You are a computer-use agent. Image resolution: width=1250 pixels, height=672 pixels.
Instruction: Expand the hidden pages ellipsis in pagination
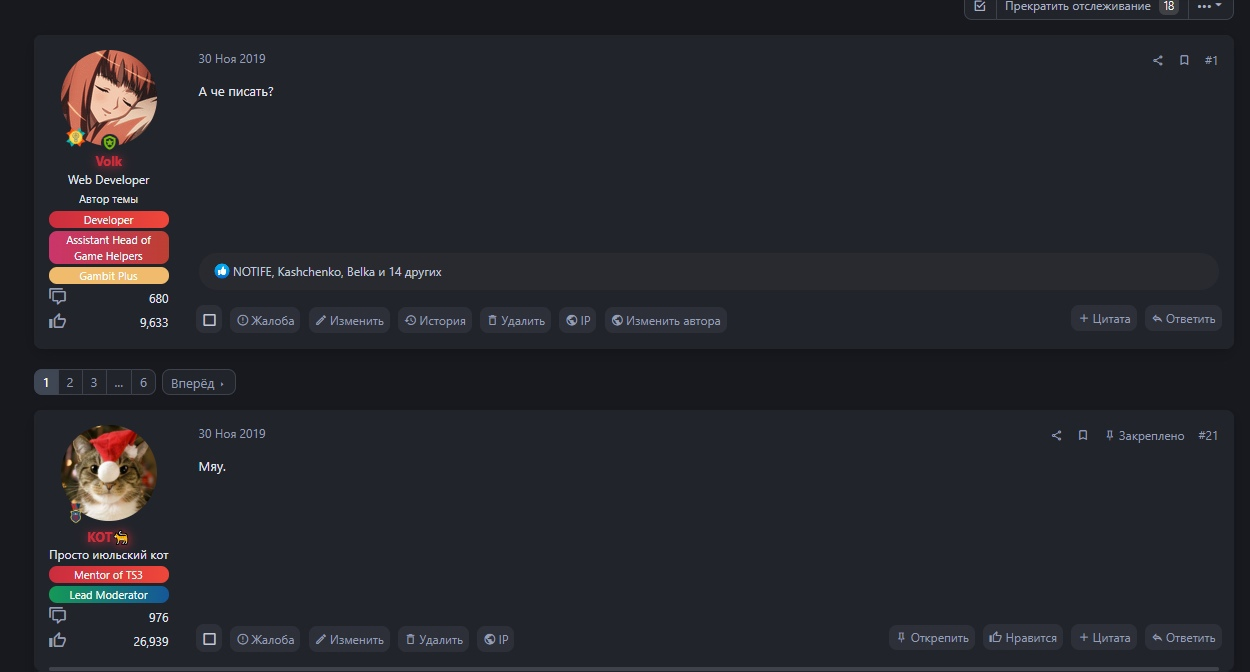(x=119, y=382)
